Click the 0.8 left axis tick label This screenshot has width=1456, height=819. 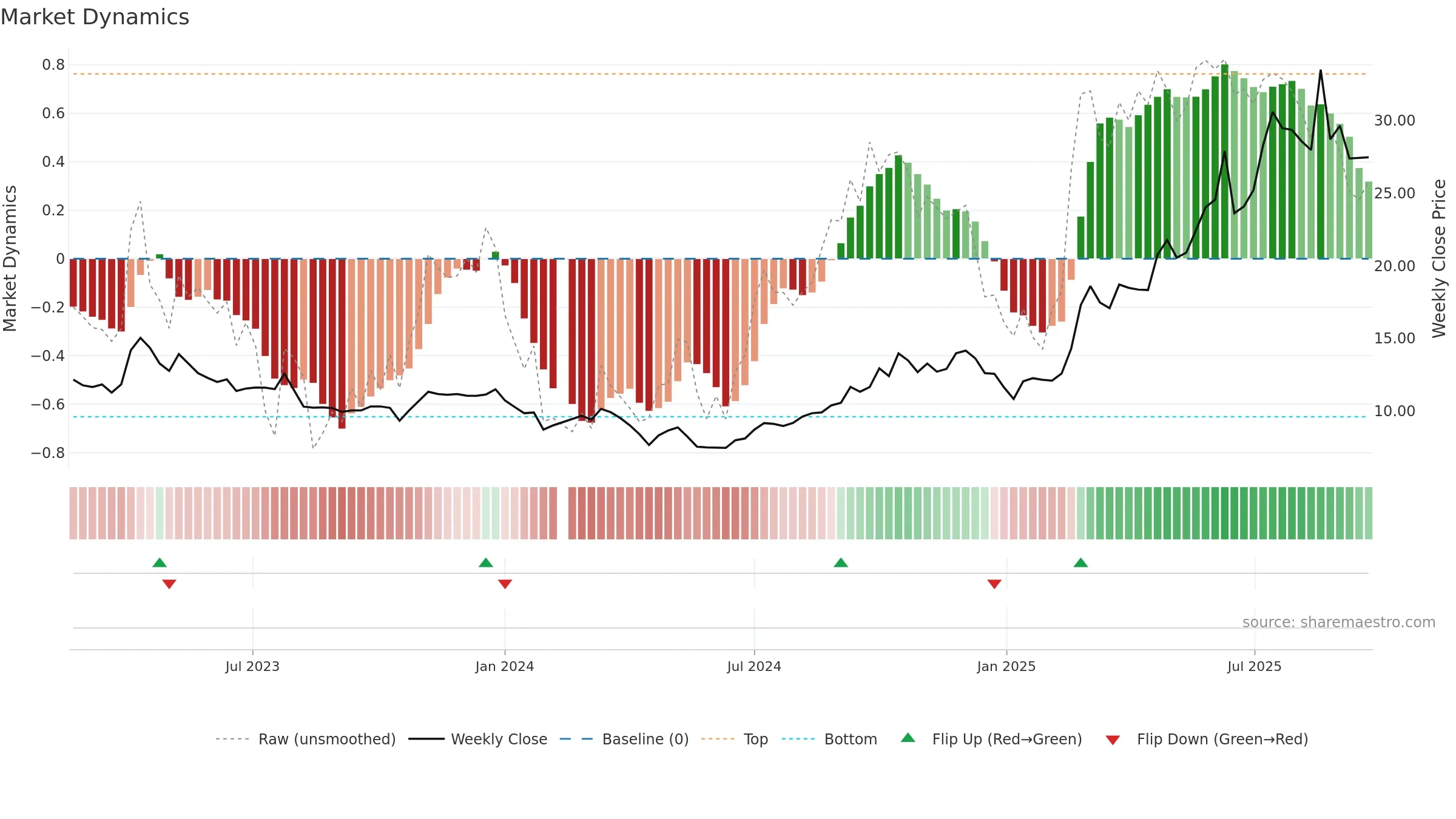tap(53, 65)
